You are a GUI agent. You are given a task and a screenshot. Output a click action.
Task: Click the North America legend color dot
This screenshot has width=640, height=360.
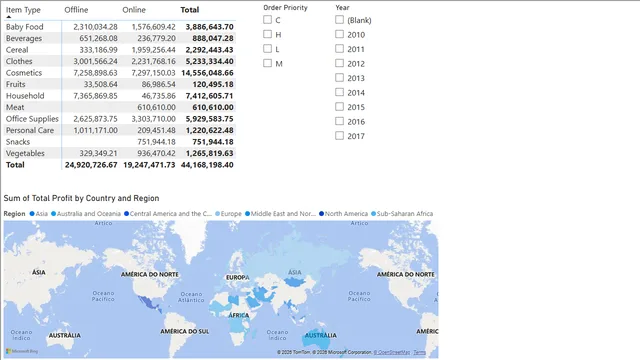tap(321, 213)
